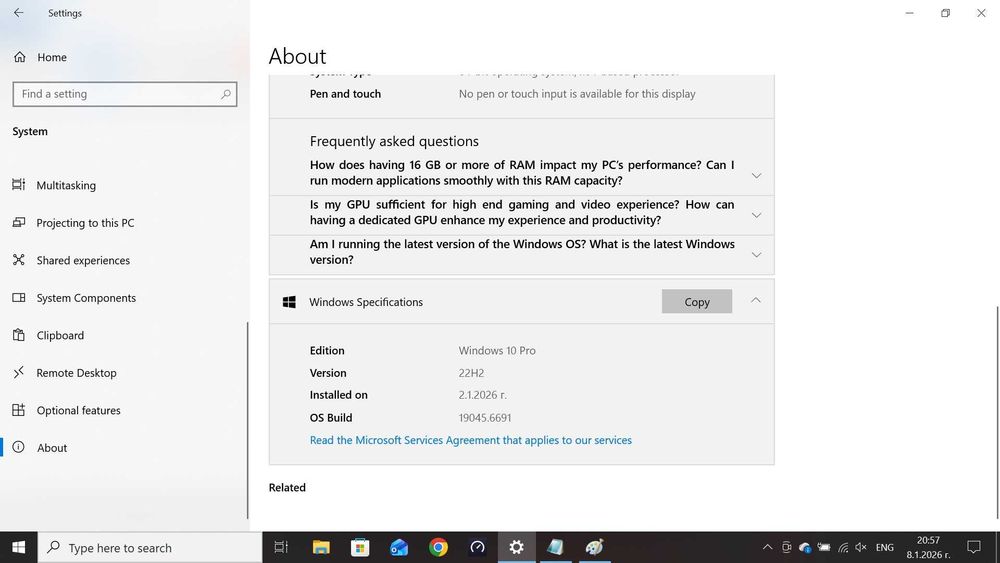Switch the ENG input language indicator
Viewport: 1000px width, 563px height.
pyautogui.click(x=885, y=547)
